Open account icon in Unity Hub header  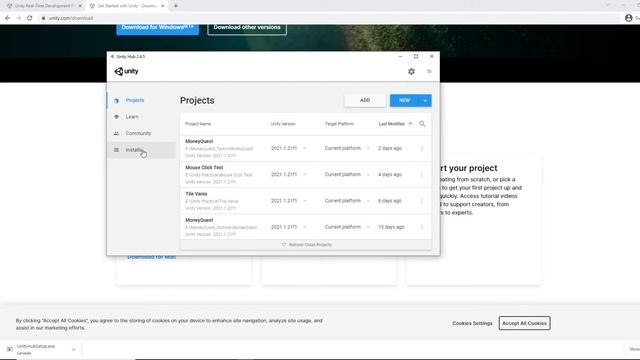point(429,71)
